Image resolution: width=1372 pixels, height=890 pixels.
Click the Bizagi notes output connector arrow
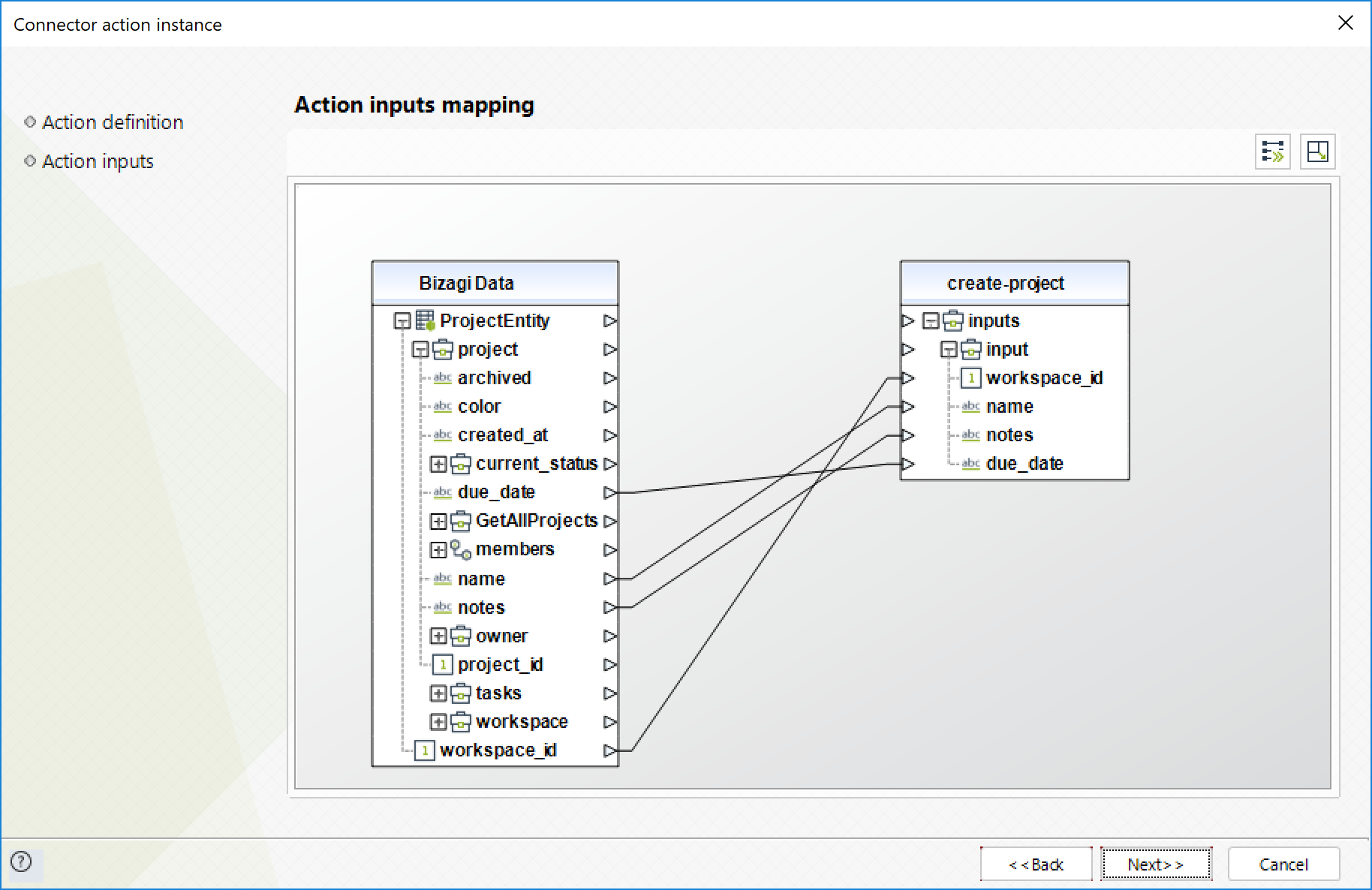click(610, 607)
